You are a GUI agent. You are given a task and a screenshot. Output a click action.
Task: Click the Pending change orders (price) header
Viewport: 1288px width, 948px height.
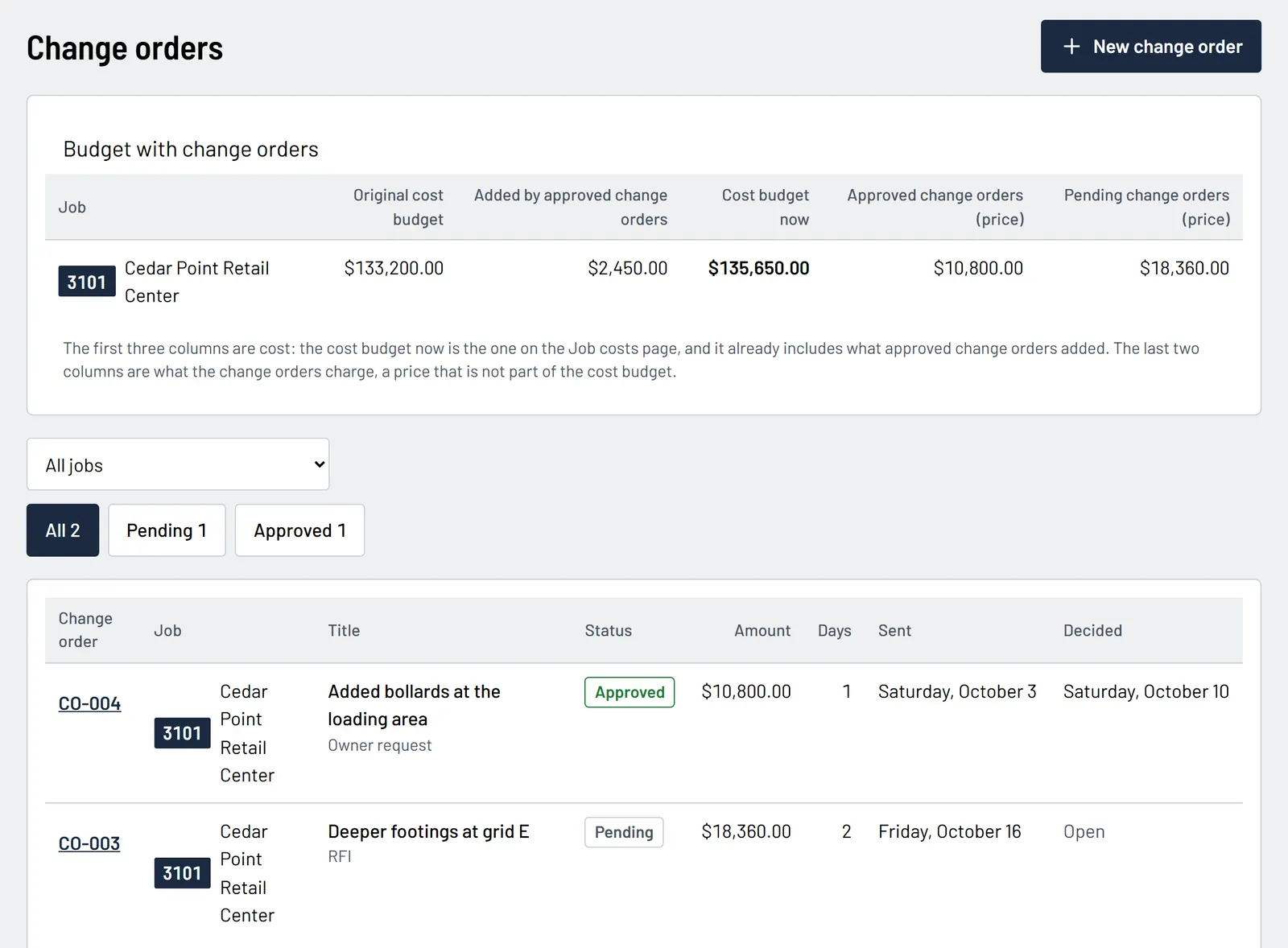1147,207
